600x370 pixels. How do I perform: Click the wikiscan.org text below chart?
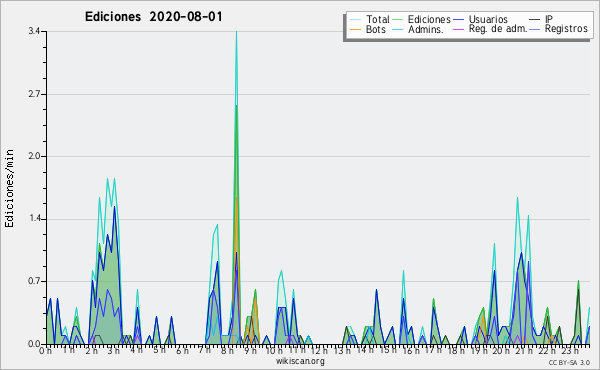(x=300, y=361)
